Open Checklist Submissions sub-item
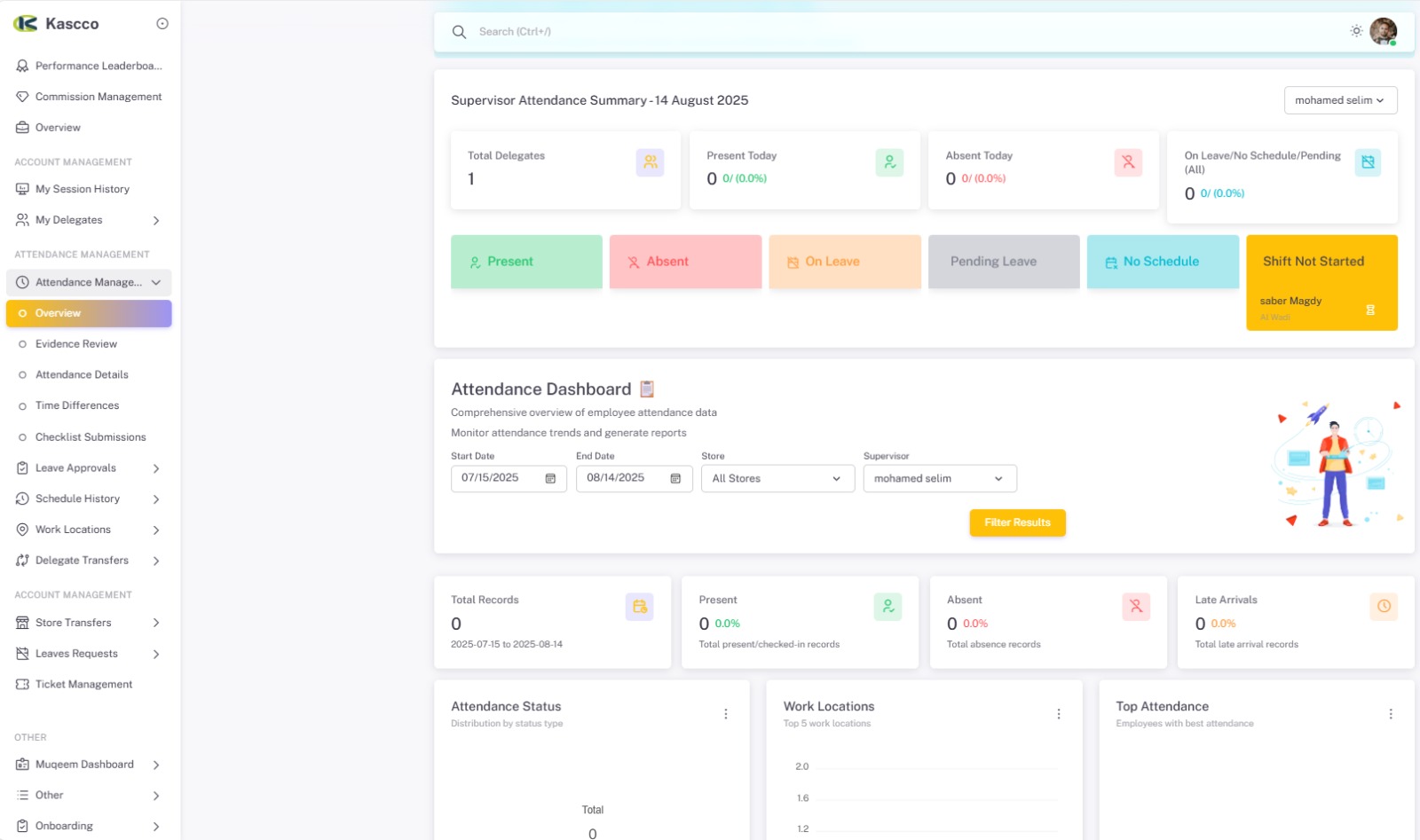Viewport: 1420px width, 840px height. click(89, 437)
